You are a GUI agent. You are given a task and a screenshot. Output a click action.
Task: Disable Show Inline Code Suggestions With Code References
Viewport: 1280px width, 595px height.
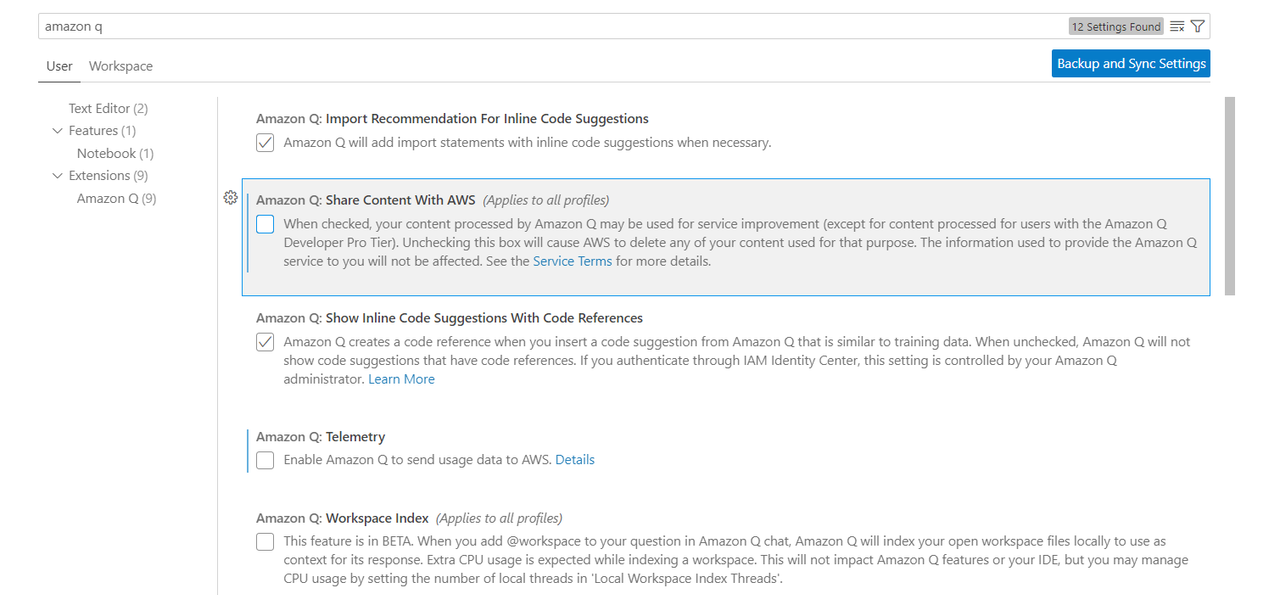[265, 342]
